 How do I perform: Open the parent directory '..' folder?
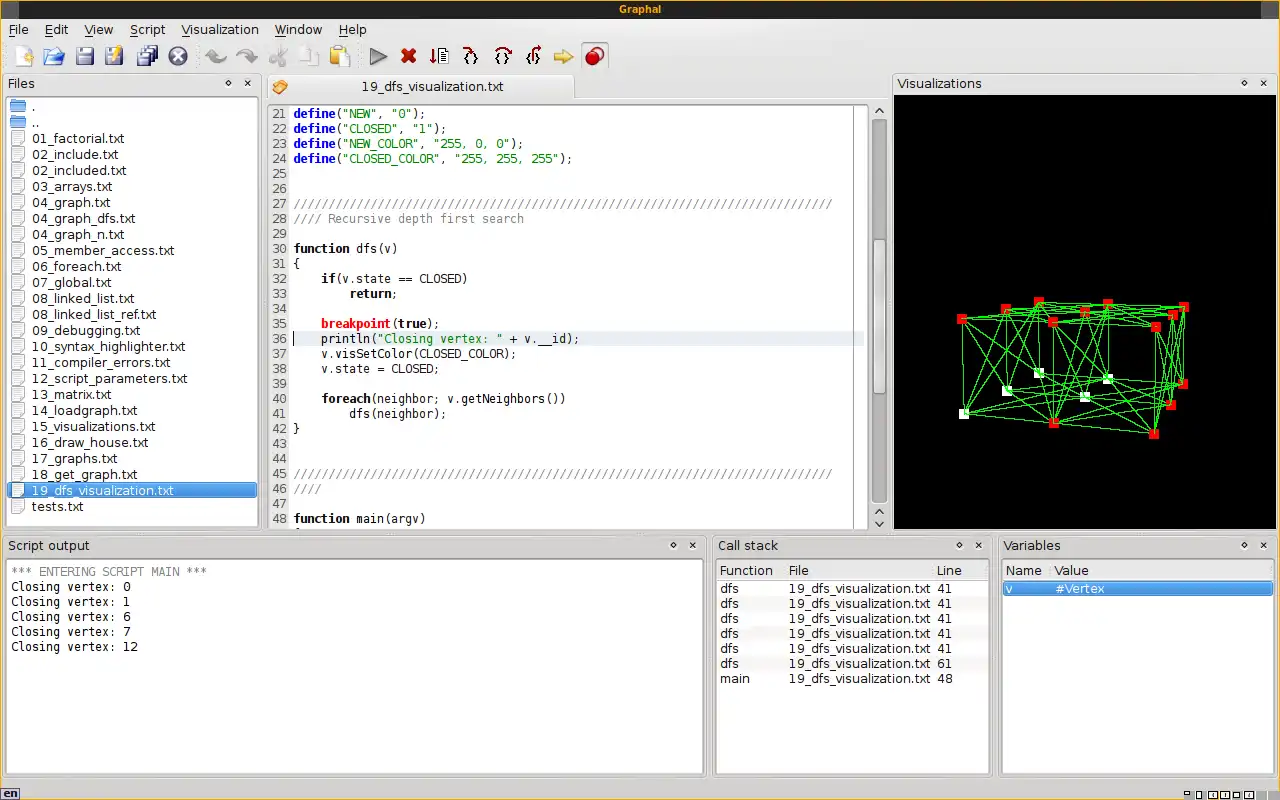pos(35,123)
